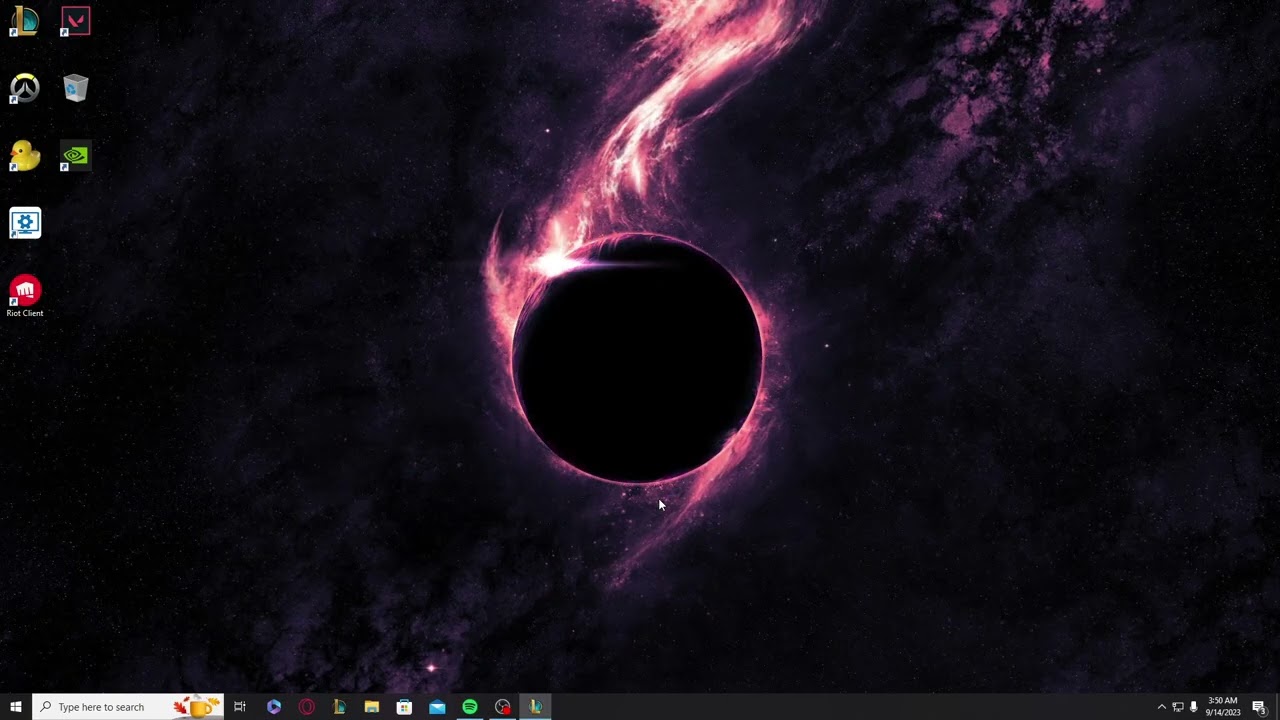Select the Recycle Bin desktop icon
This screenshot has height=720, width=1280.
(75, 88)
